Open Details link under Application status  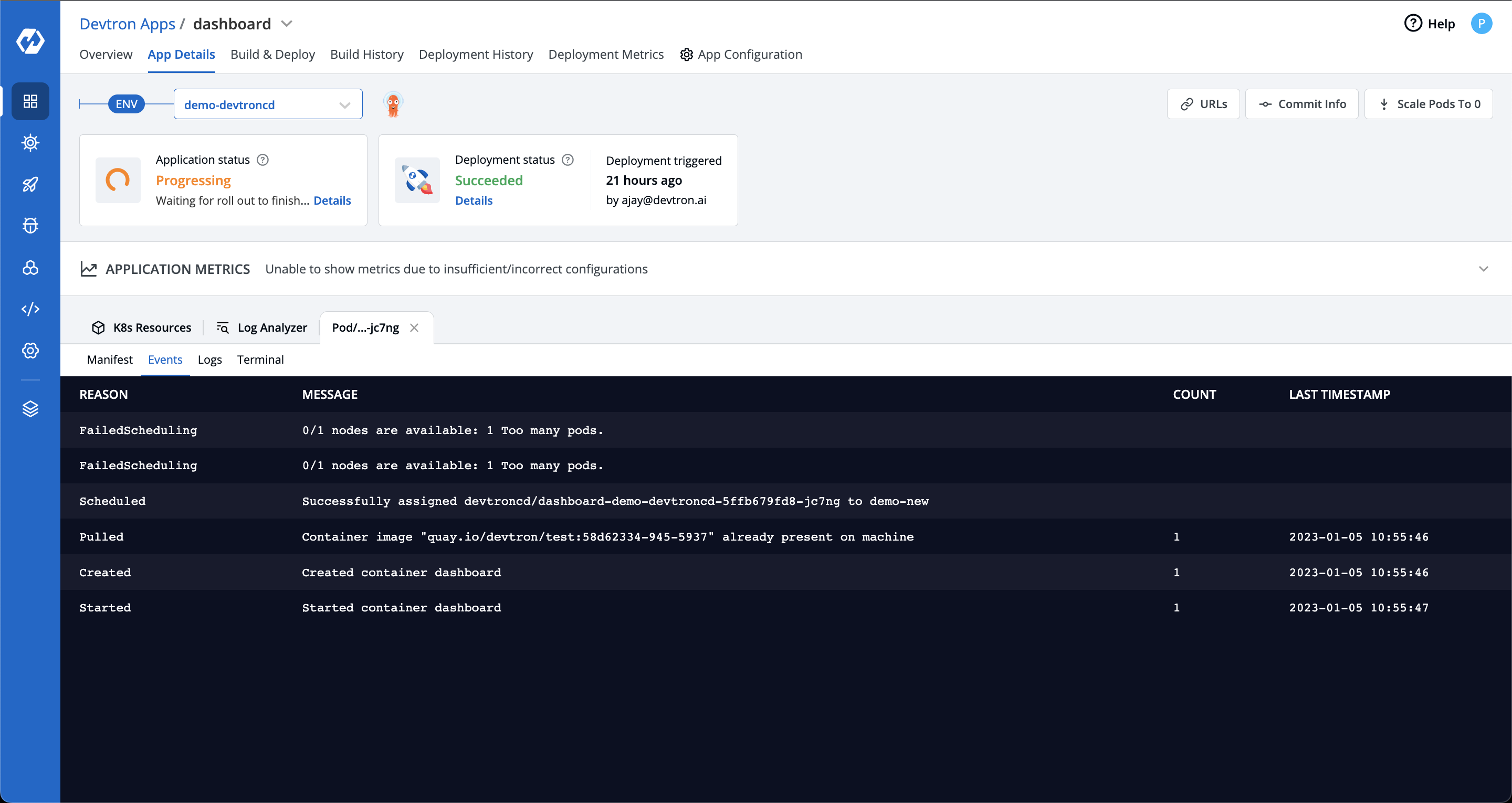(x=332, y=200)
